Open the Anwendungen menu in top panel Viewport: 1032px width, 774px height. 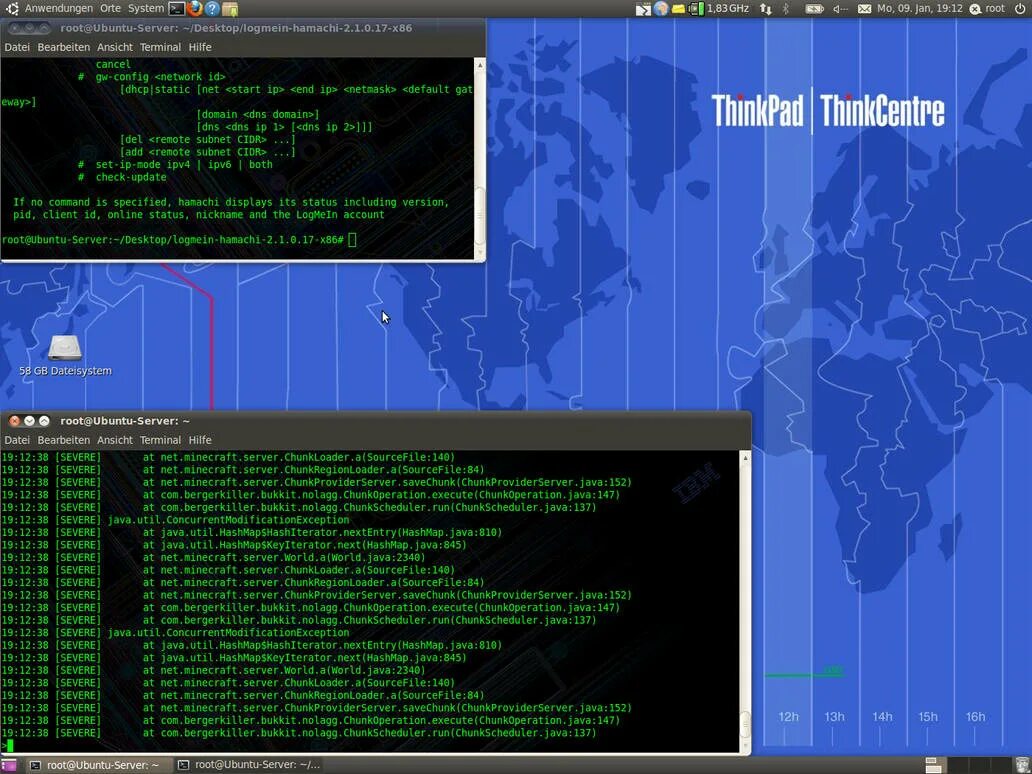click(x=59, y=9)
